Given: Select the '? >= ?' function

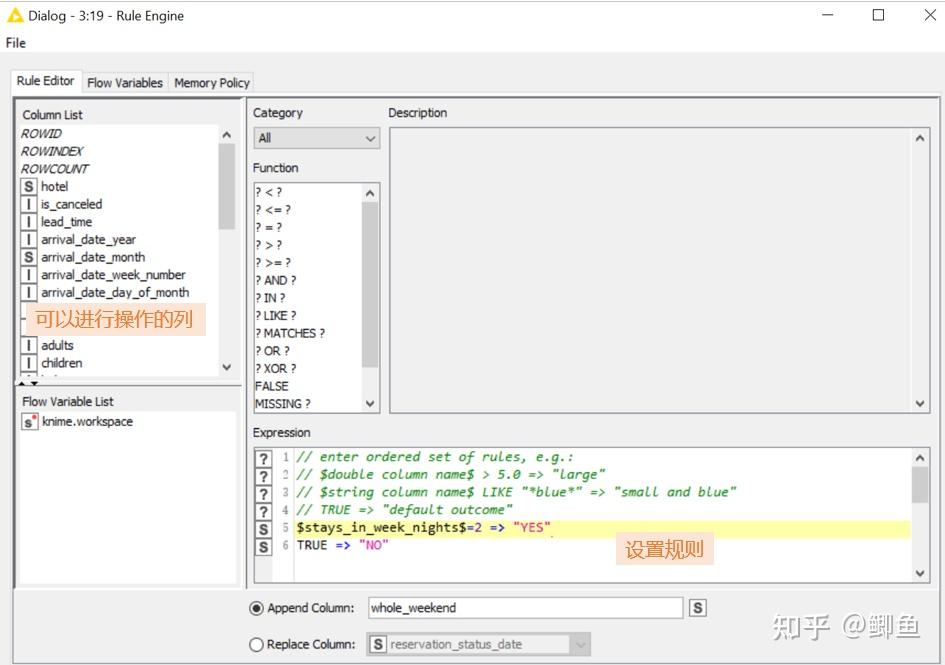Looking at the screenshot, I should pyautogui.click(x=273, y=263).
